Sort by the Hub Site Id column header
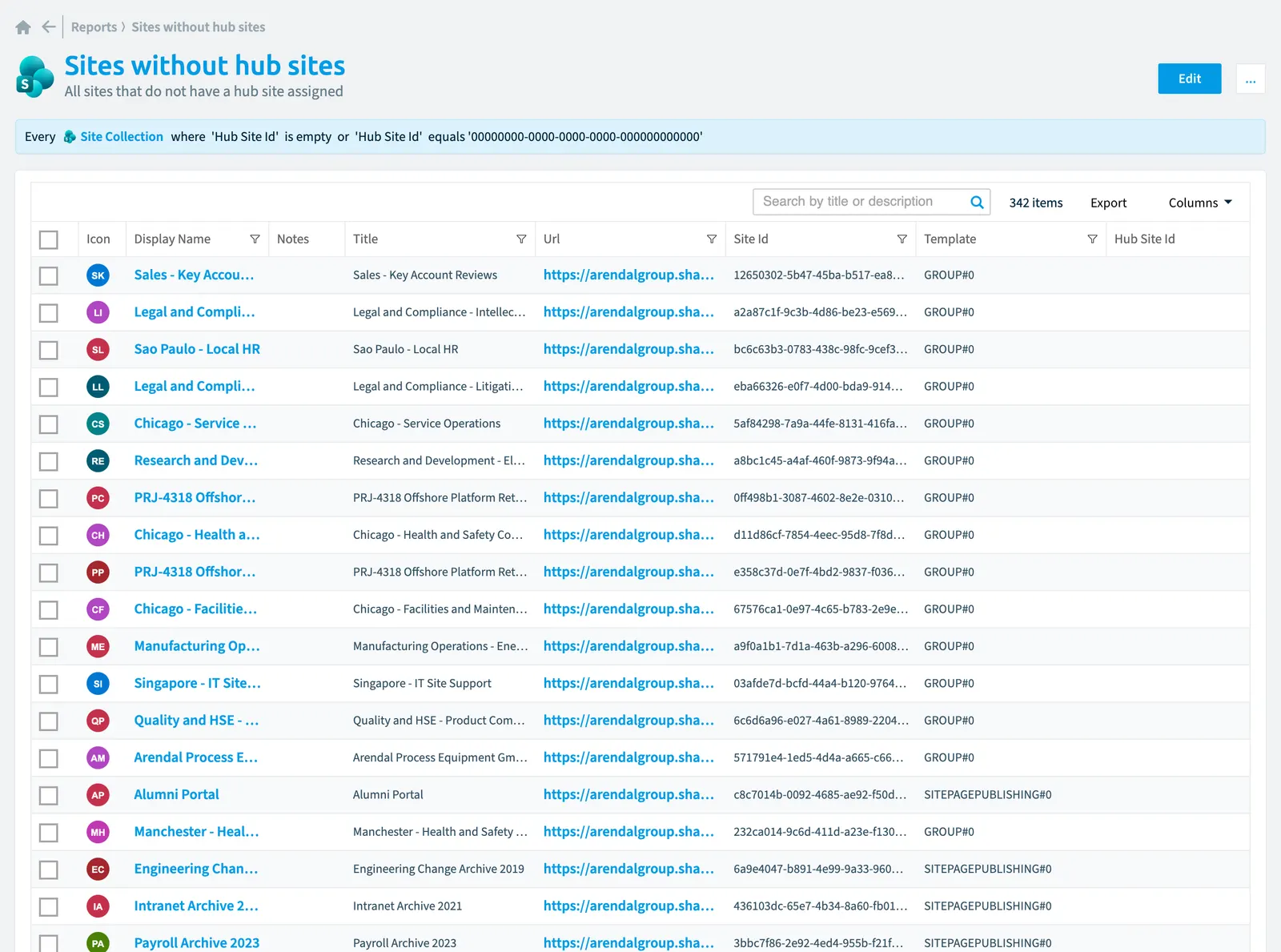 [1144, 239]
